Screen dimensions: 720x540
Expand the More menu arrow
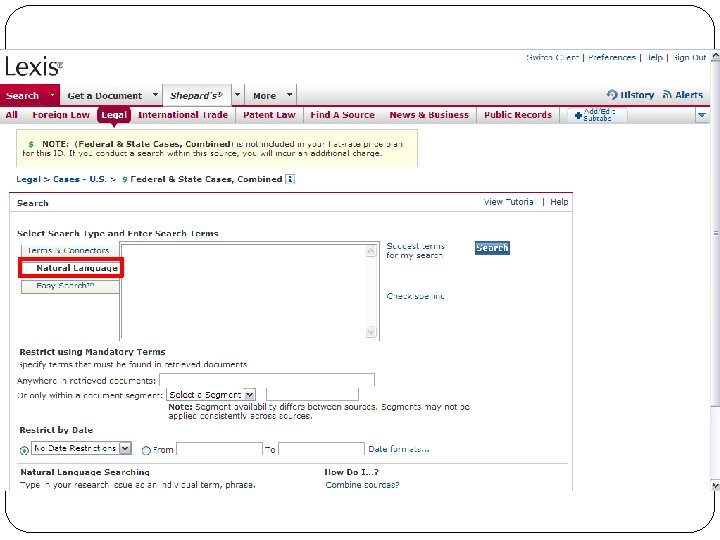pos(289,95)
